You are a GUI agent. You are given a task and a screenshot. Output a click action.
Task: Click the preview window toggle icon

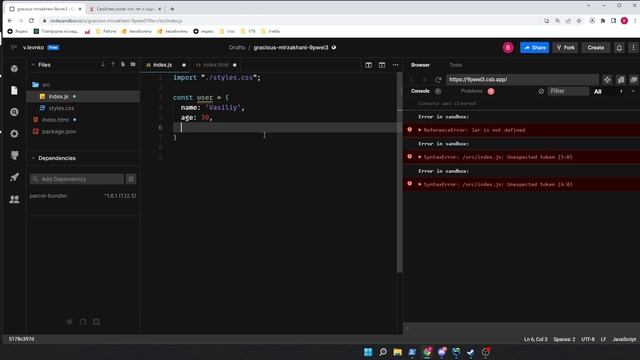coord(382,65)
